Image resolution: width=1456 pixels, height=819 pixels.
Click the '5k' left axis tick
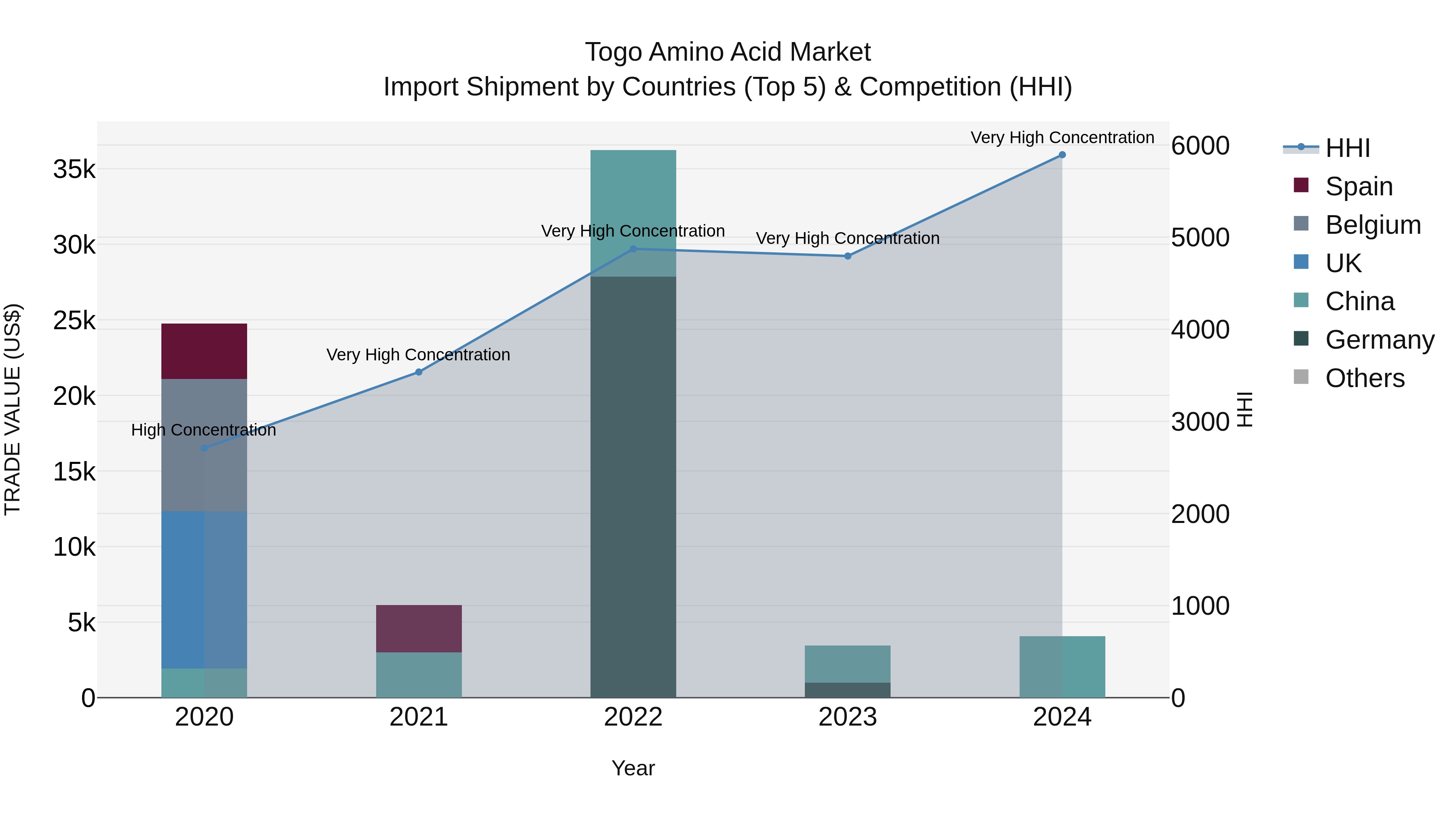pyautogui.click(x=81, y=623)
